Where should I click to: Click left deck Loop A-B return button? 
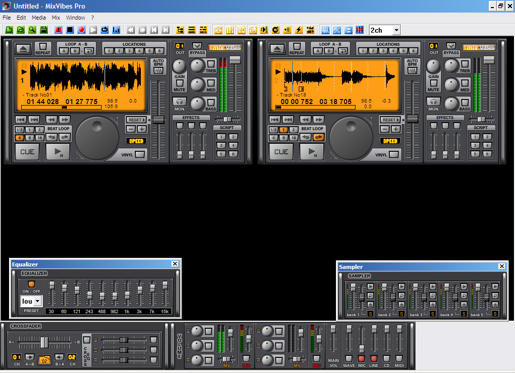click(x=89, y=51)
